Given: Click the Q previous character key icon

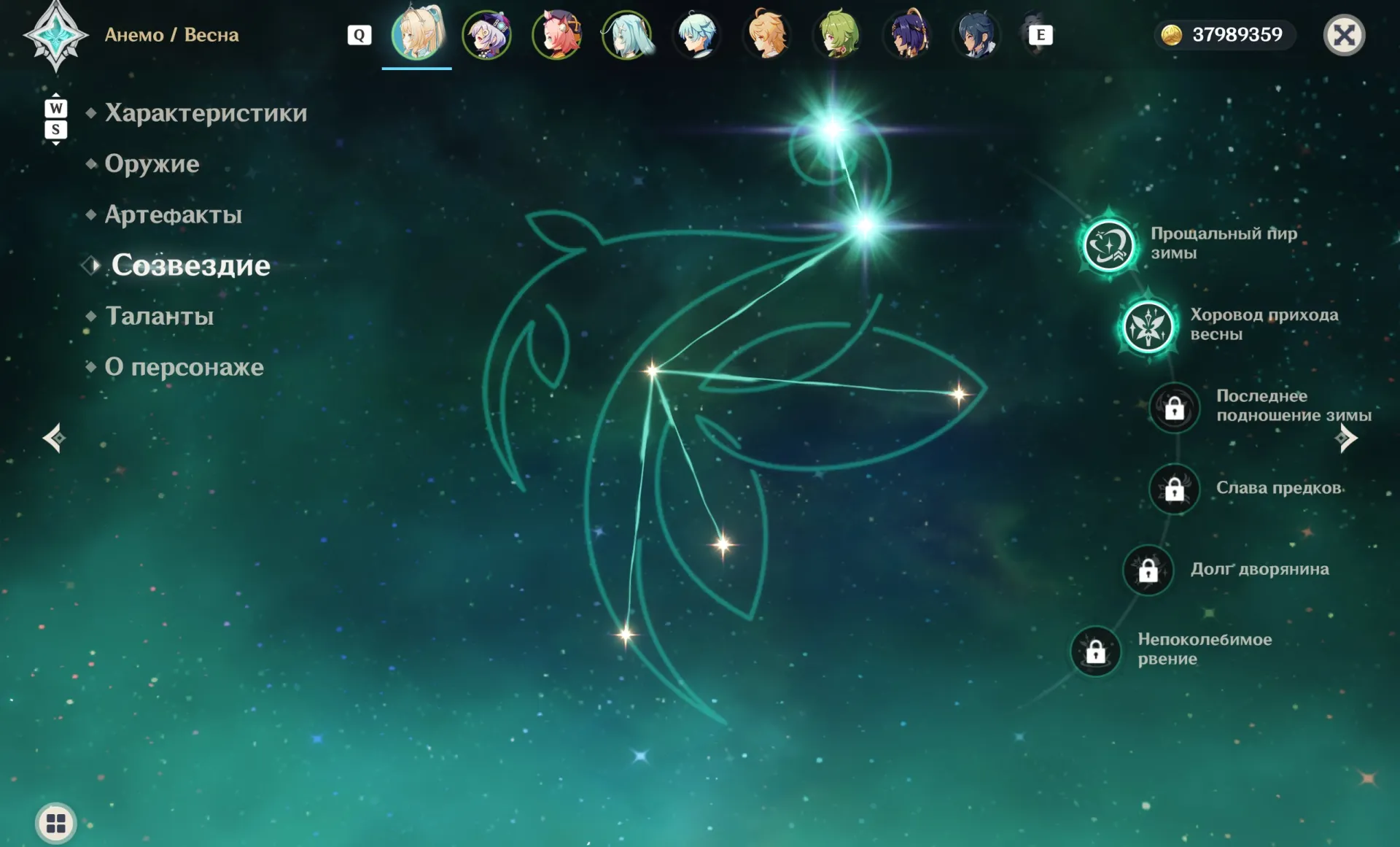Looking at the screenshot, I should pyautogui.click(x=359, y=34).
